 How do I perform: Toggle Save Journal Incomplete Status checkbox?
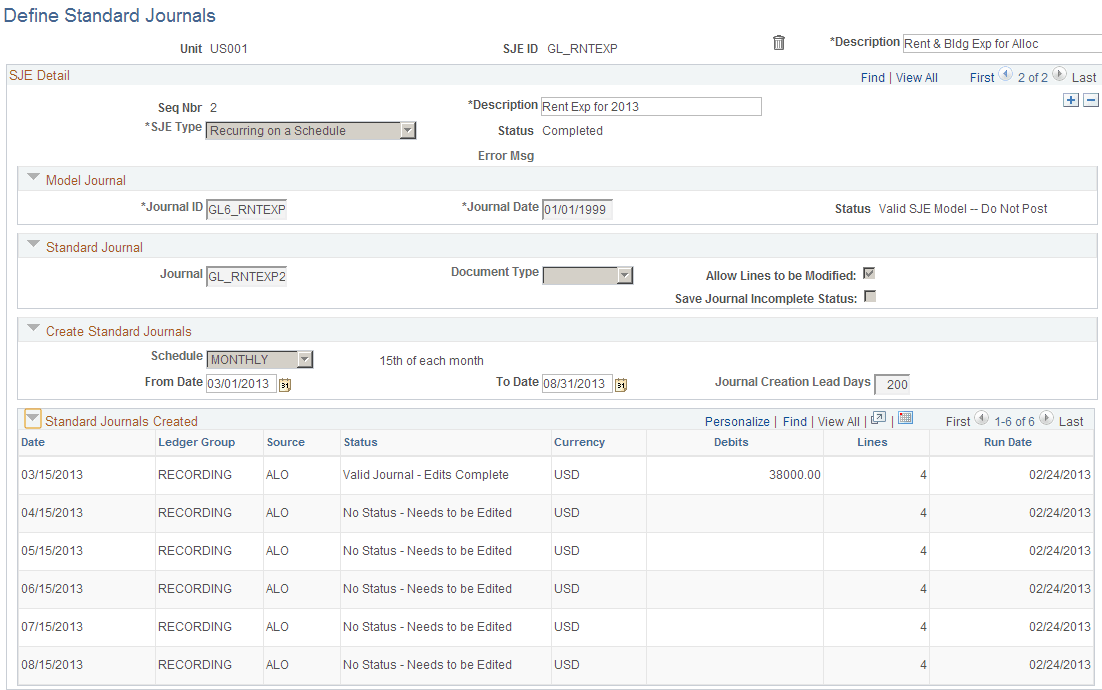(x=870, y=297)
